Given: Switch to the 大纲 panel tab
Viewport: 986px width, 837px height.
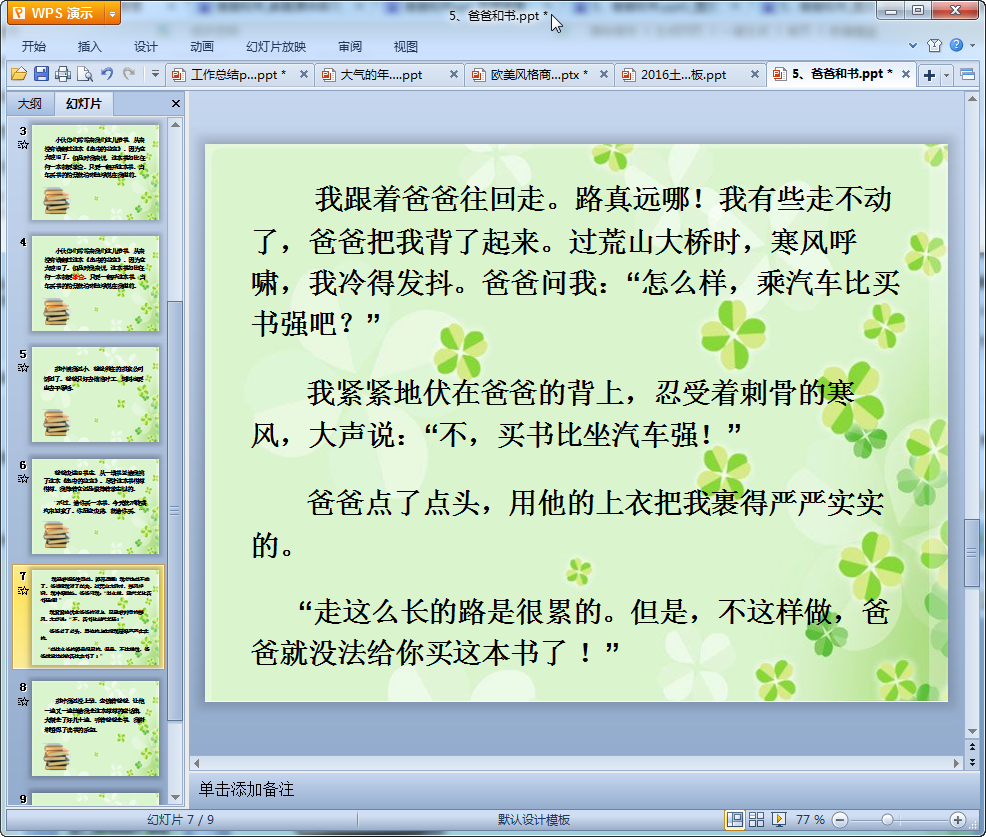Looking at the screenshot, I should click(30, 104).
